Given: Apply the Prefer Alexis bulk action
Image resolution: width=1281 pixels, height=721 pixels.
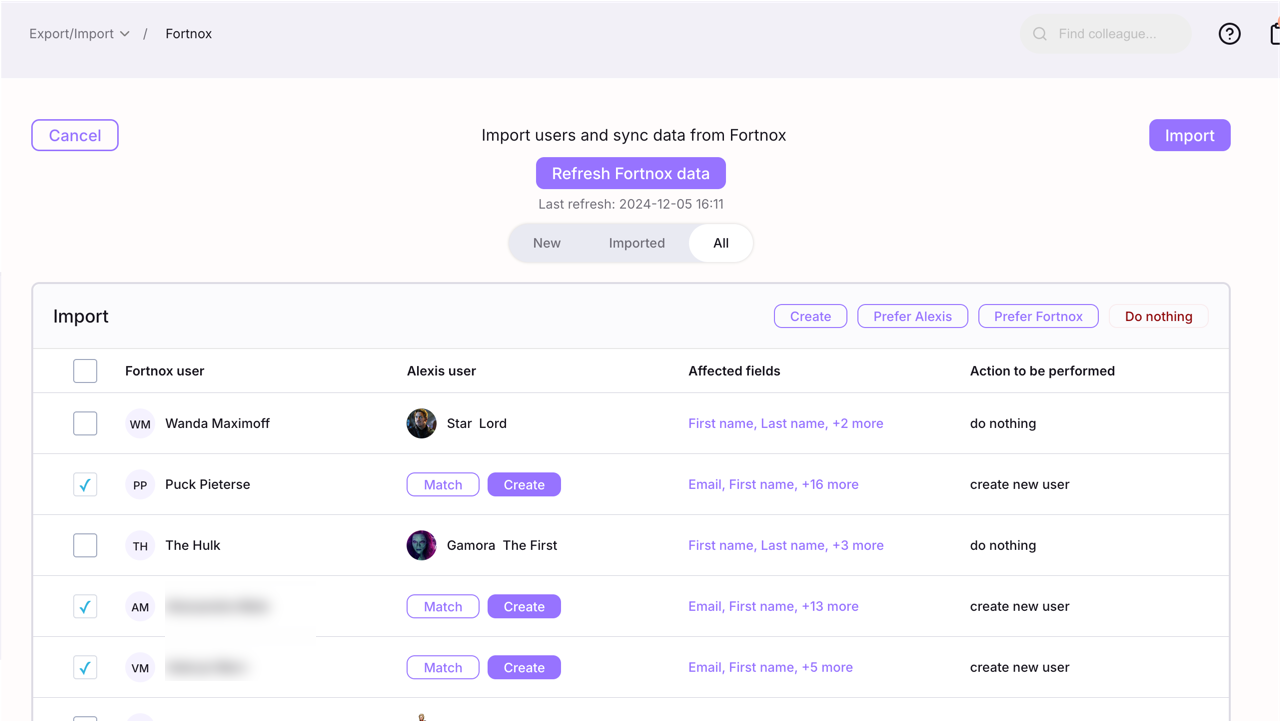Looking at the screenshot, I should 913,317.
